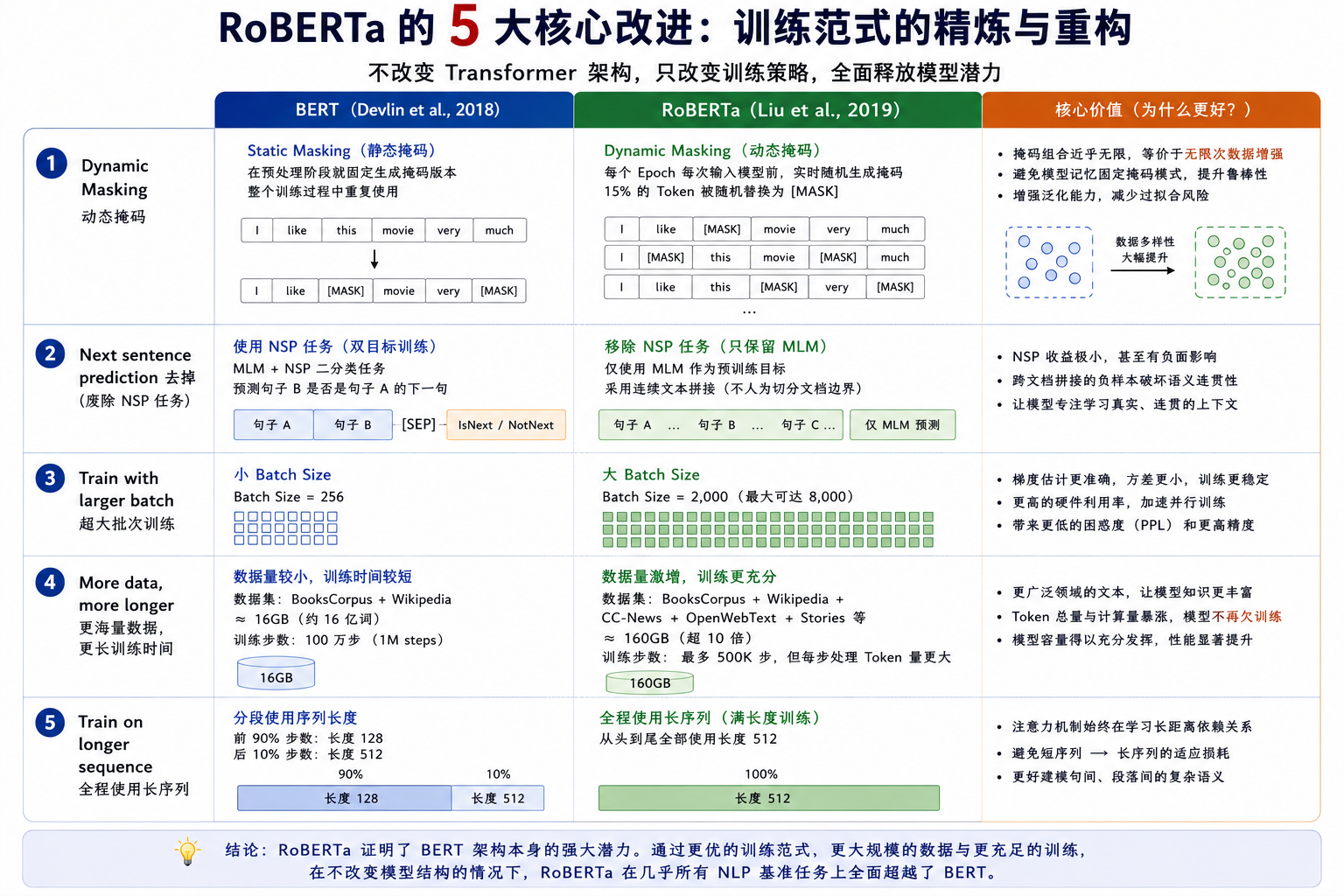This screenshot has width=1344, height=896.
Task: Click the number 4 circle beside More data
Action: 50,582
